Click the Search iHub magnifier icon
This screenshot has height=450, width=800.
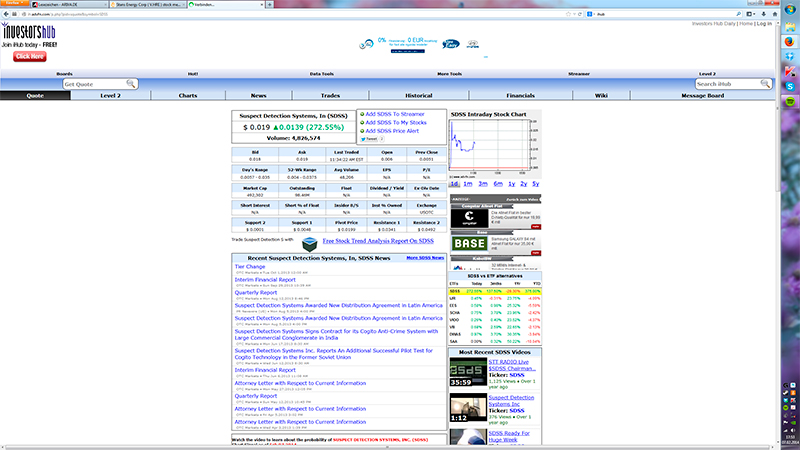click(765, 84)
